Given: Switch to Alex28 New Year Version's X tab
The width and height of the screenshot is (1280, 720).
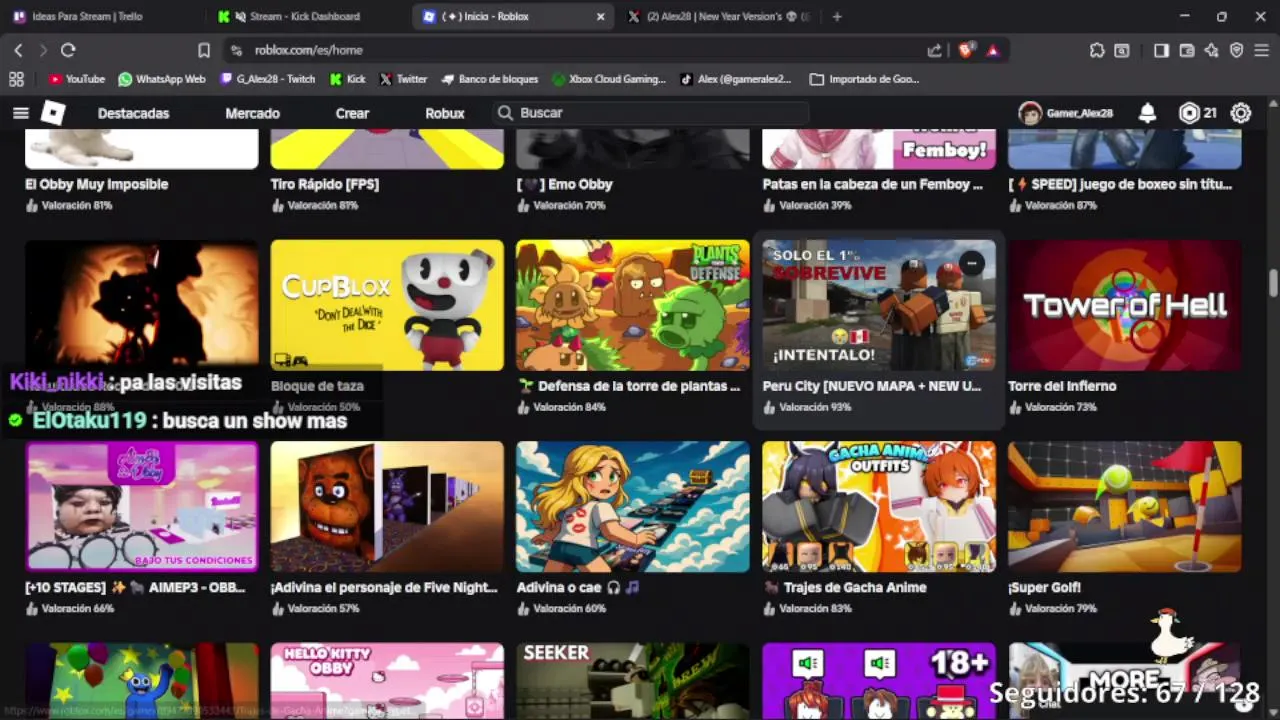Looking at the screenshot, I should [719, 16].
